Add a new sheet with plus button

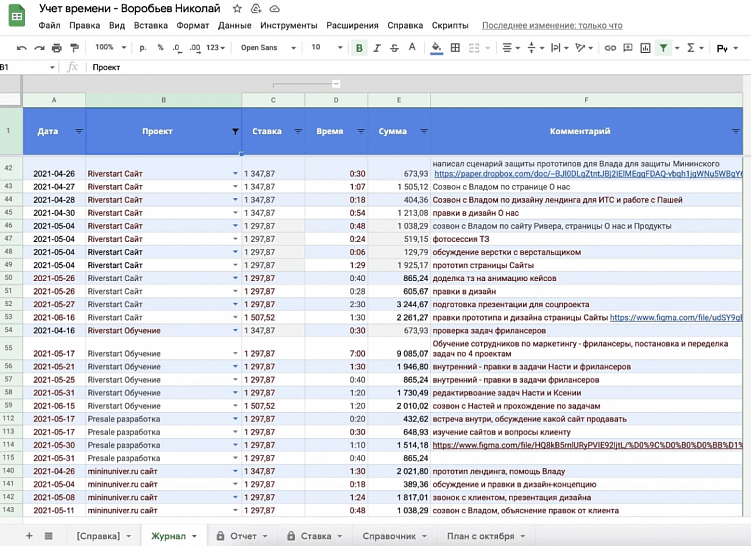click(28, 536)
